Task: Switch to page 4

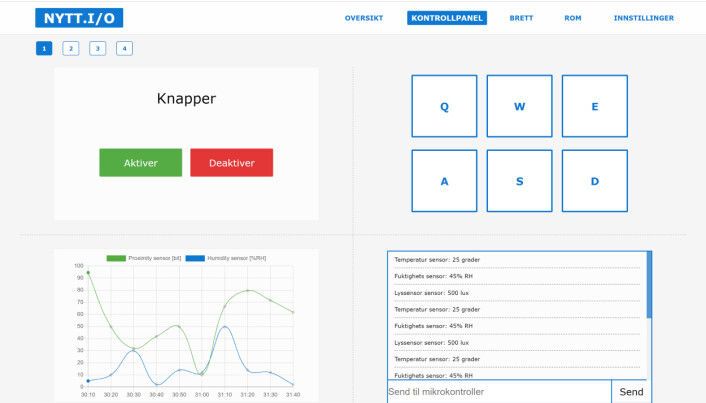Action: coord(124,49)
